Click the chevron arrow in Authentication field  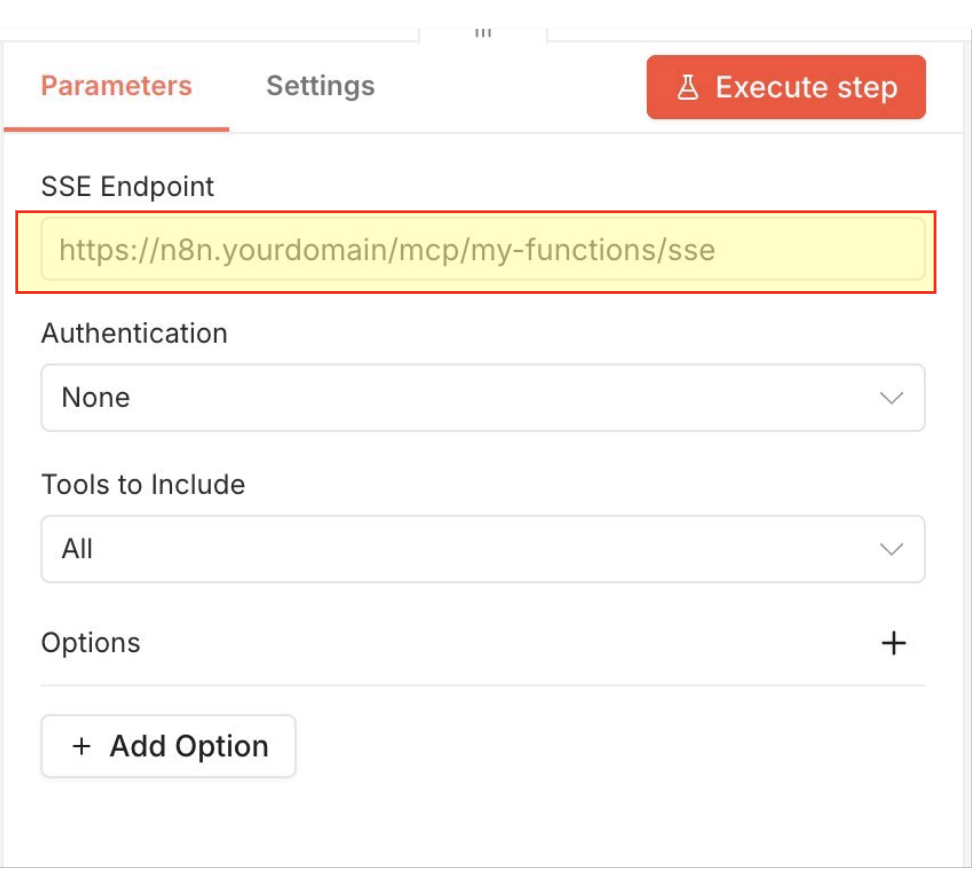pyautogui.click(x=891, y=398)
